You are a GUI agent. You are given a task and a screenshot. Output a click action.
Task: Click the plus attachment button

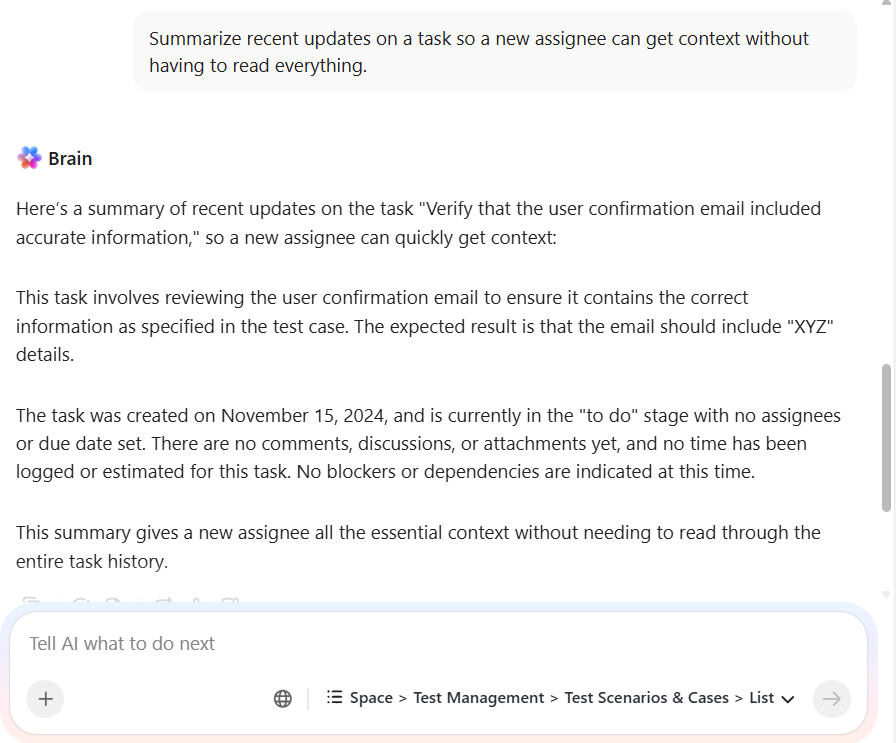[45, 699]
